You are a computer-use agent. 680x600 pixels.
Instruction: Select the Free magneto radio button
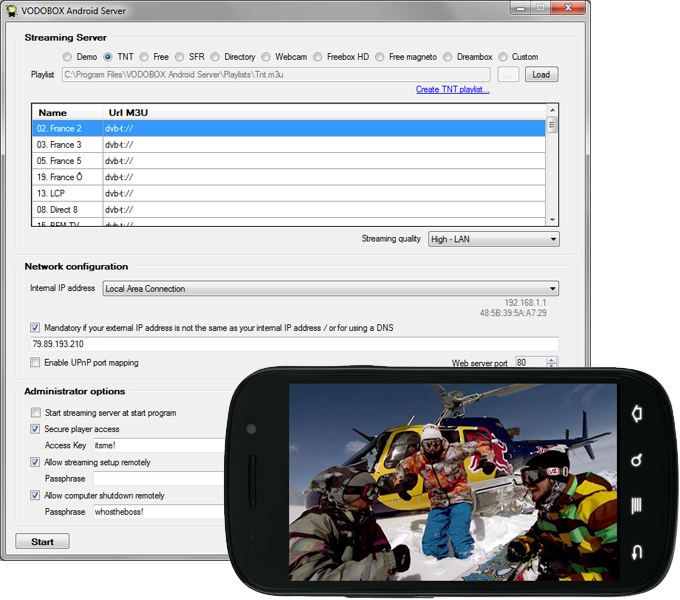tap(379, 57)
